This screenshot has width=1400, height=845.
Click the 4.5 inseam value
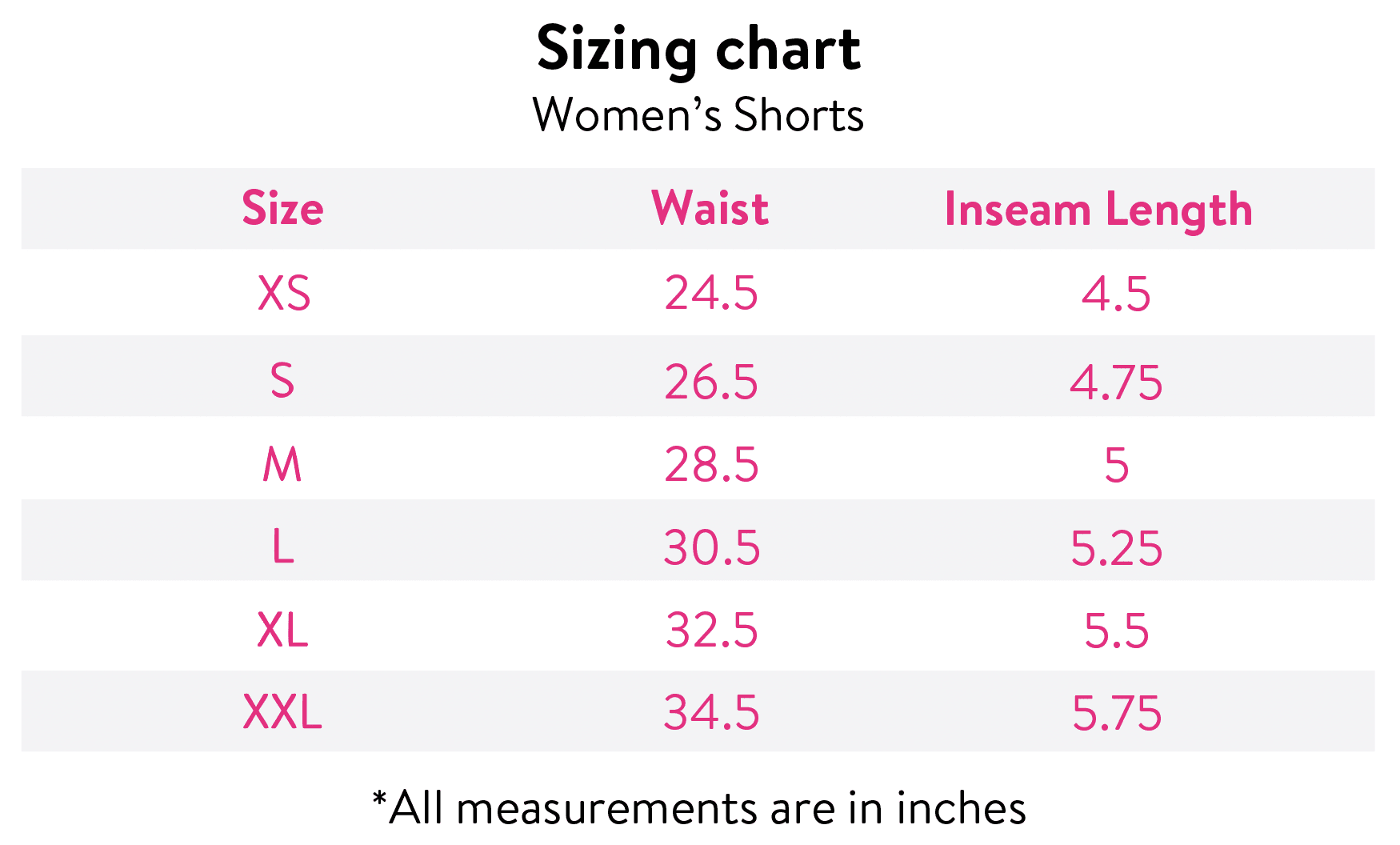pyautogui.click(x=1116, y=294)
